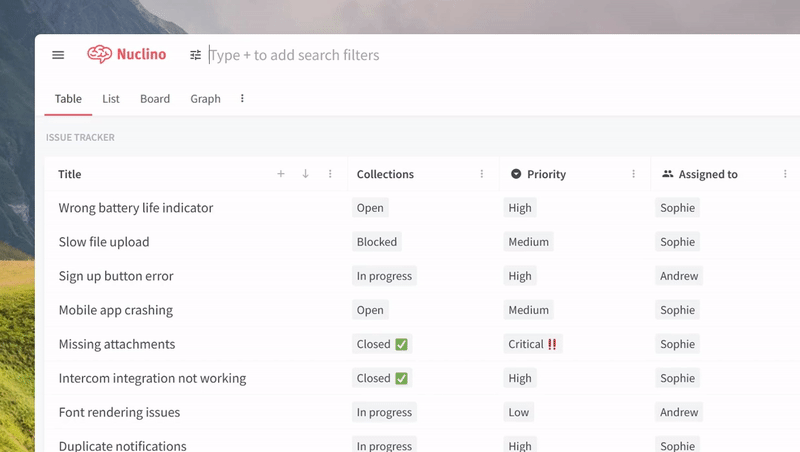The height and width of the screenshot is (452, 800).
Task: Open the hamburger sidebar menu
Action: 58,55
